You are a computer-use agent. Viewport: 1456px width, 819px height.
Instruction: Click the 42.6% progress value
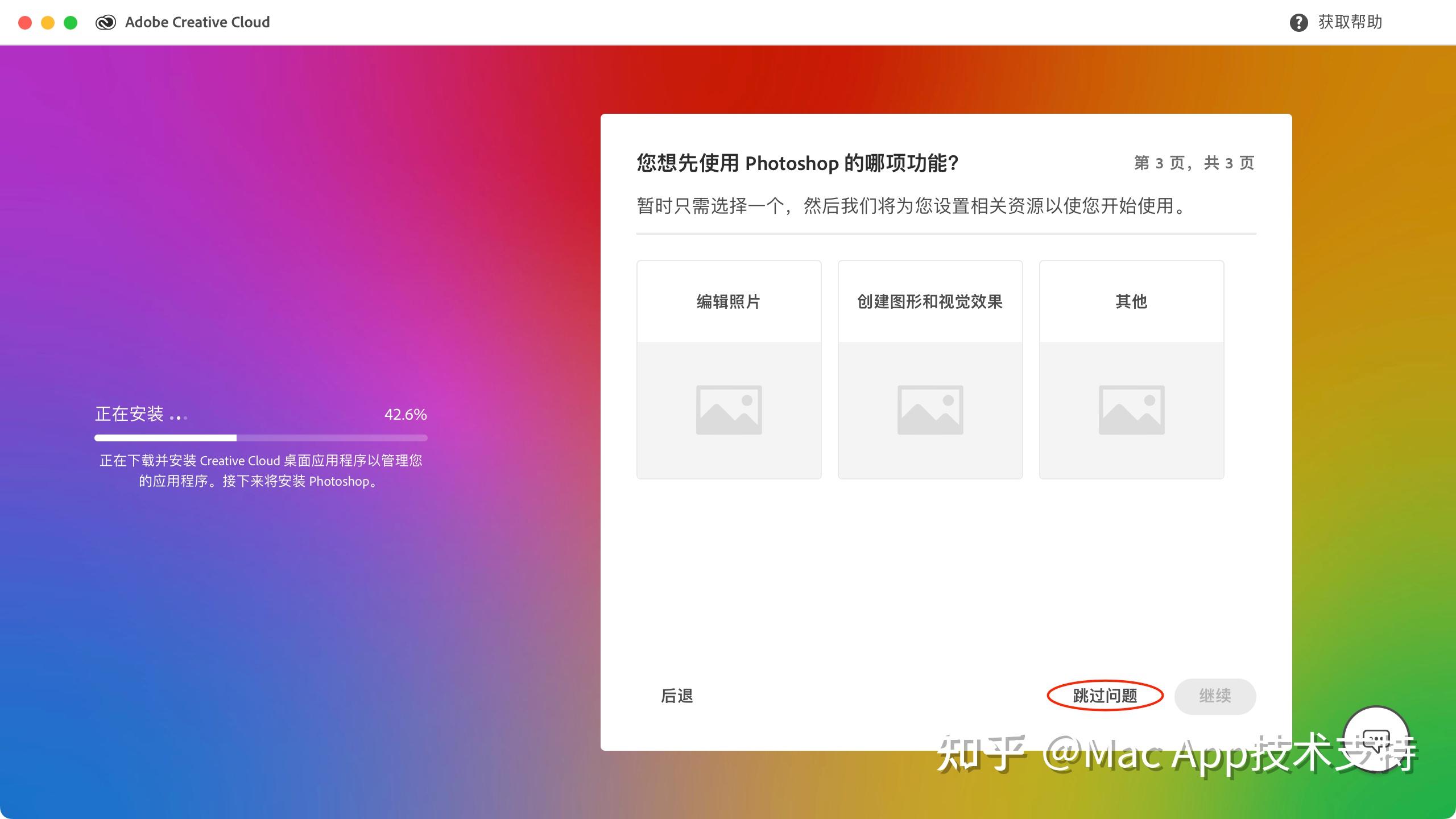(406, 414)
